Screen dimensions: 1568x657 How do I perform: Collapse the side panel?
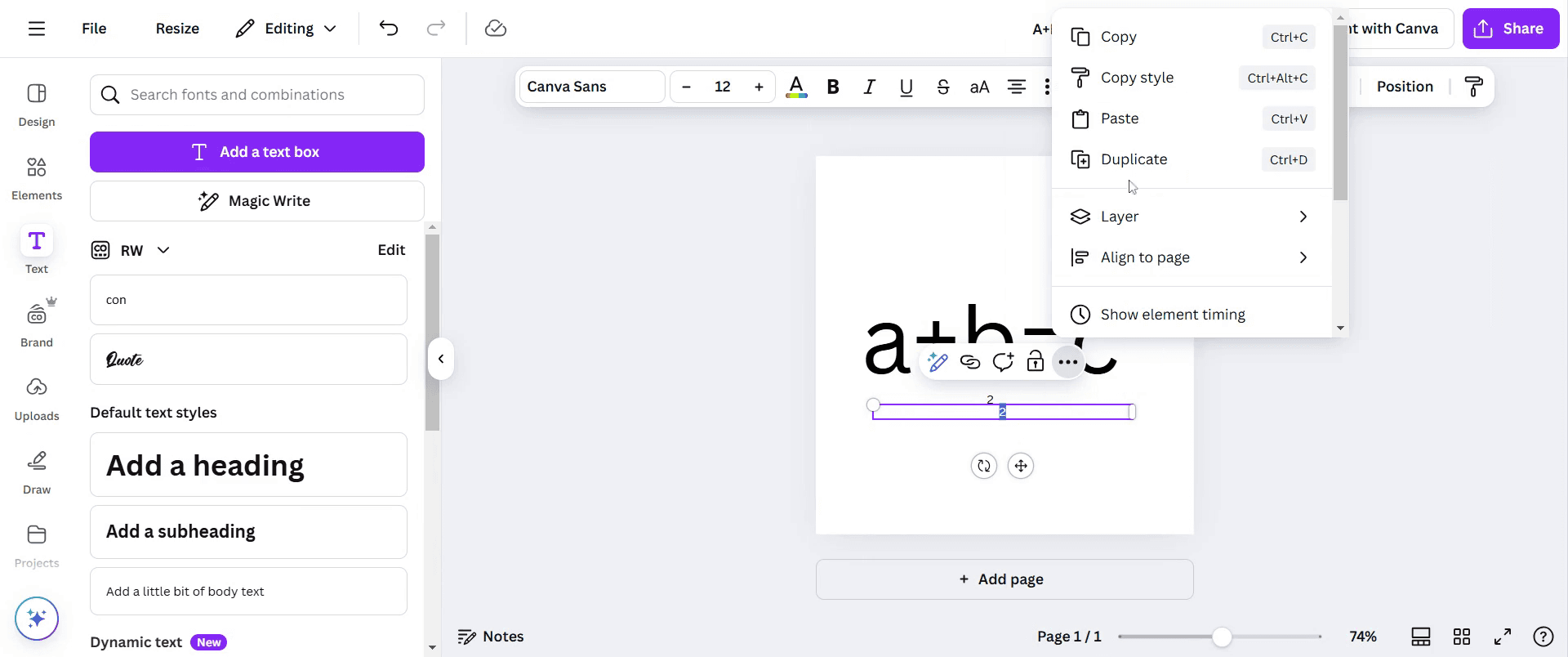(x=441, y=359)
